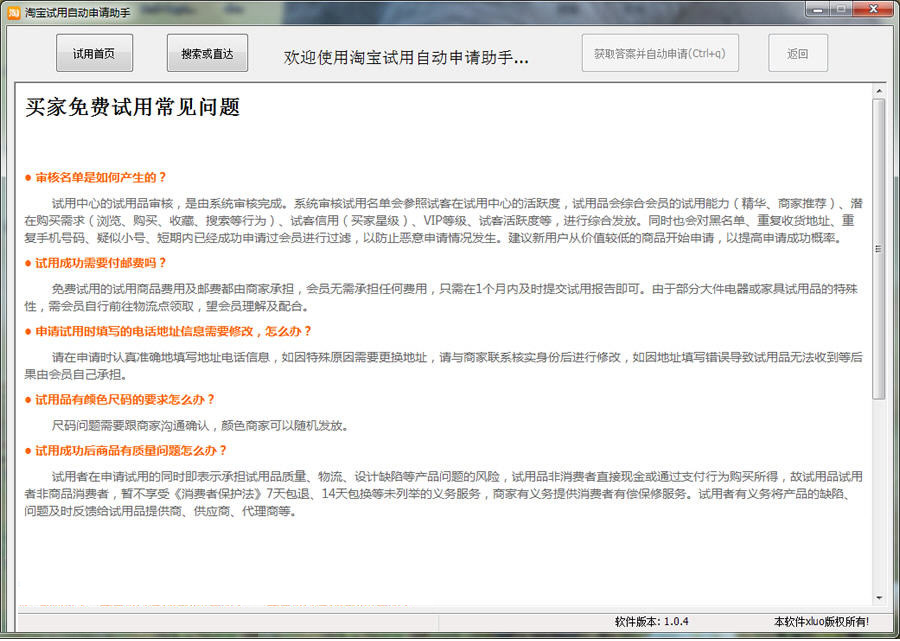900x641 pixels.
Task: Click the 欢迎使用淘宝试用自动申请助手 label
Action: click(406, 57)
